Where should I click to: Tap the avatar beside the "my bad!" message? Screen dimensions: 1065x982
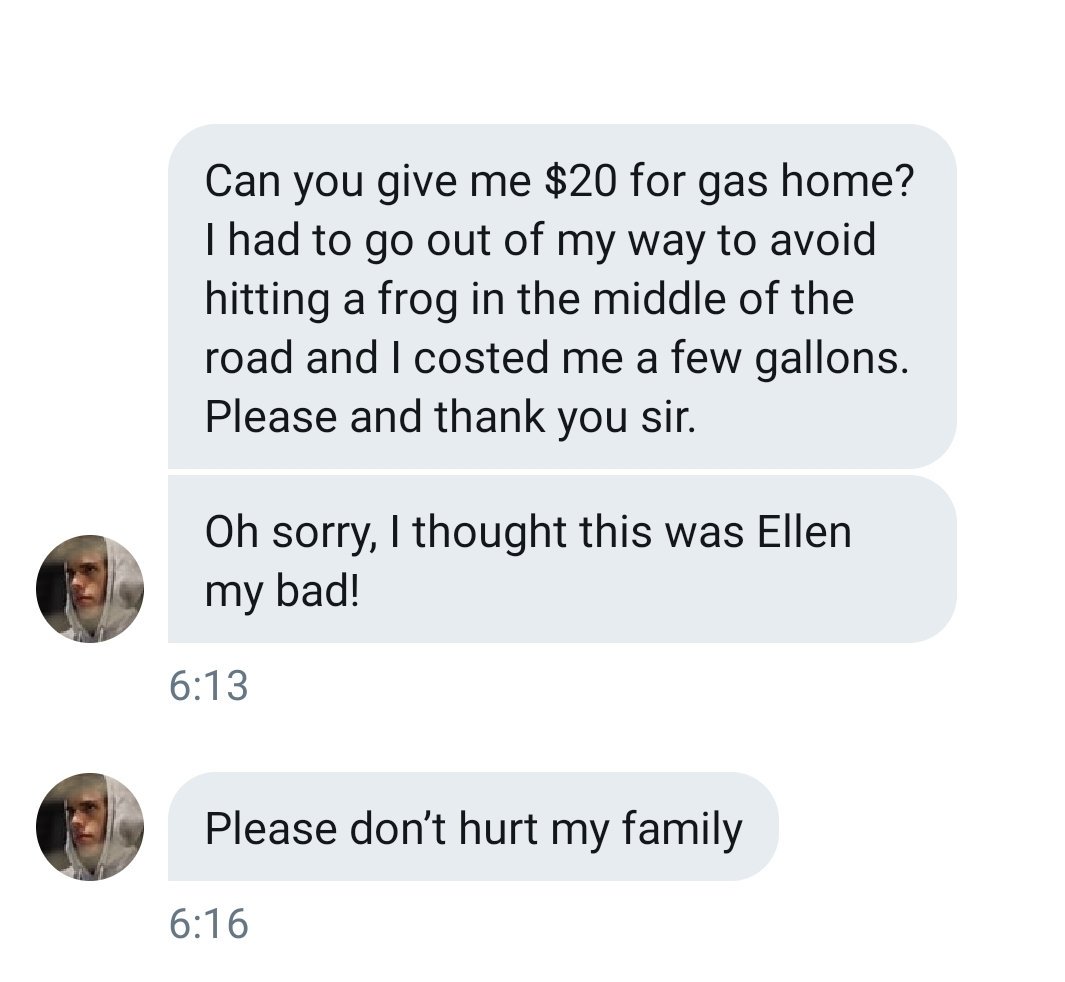coord(90,589)
